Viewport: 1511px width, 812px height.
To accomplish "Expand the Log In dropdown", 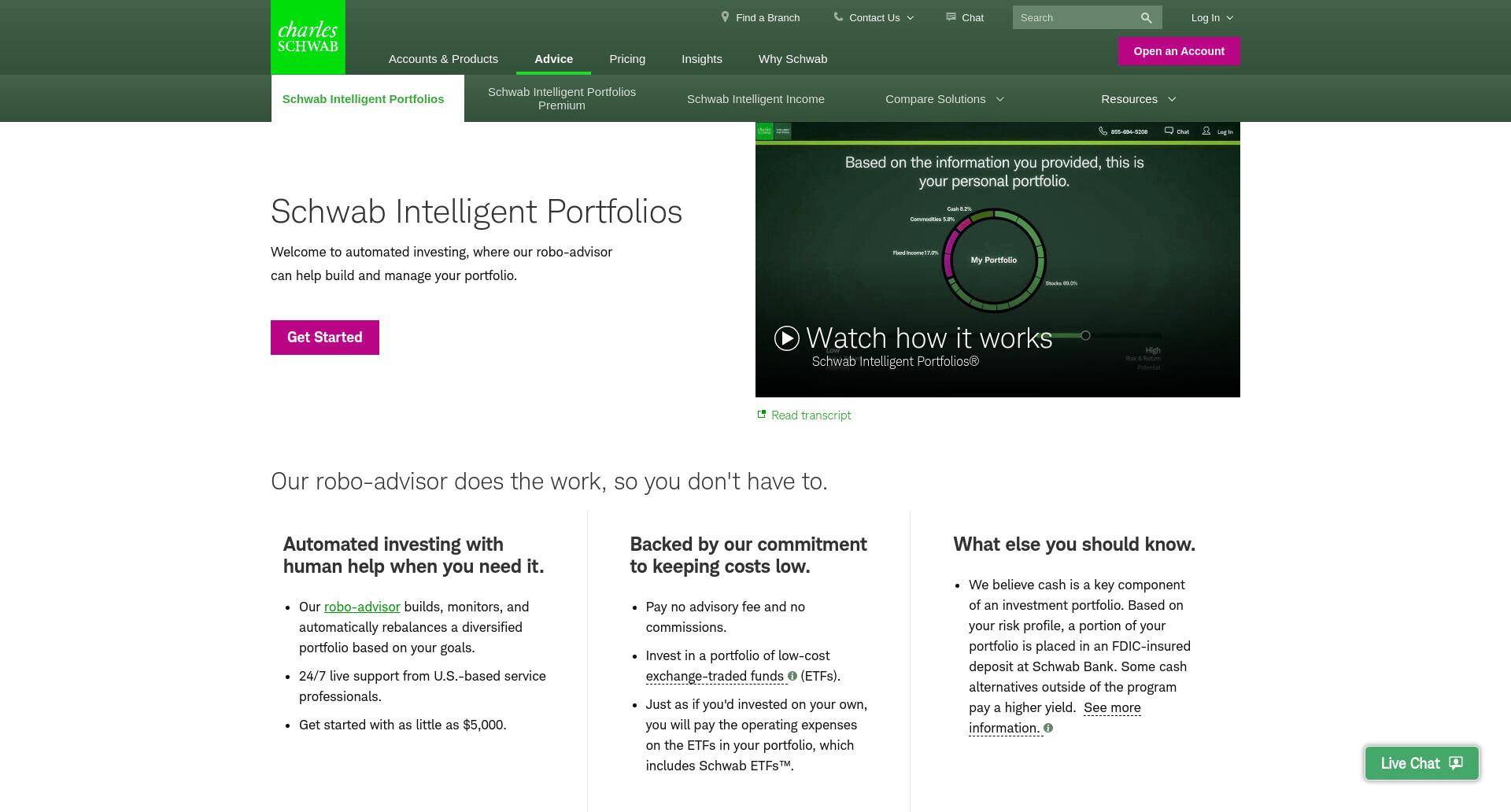I will (x=1212, y=17).
